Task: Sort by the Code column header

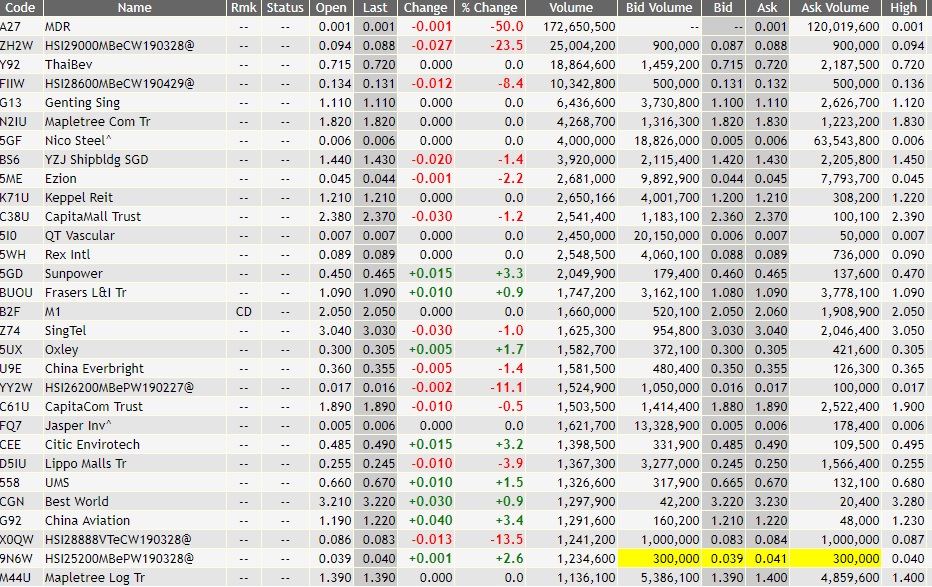Action: point(20,8)
